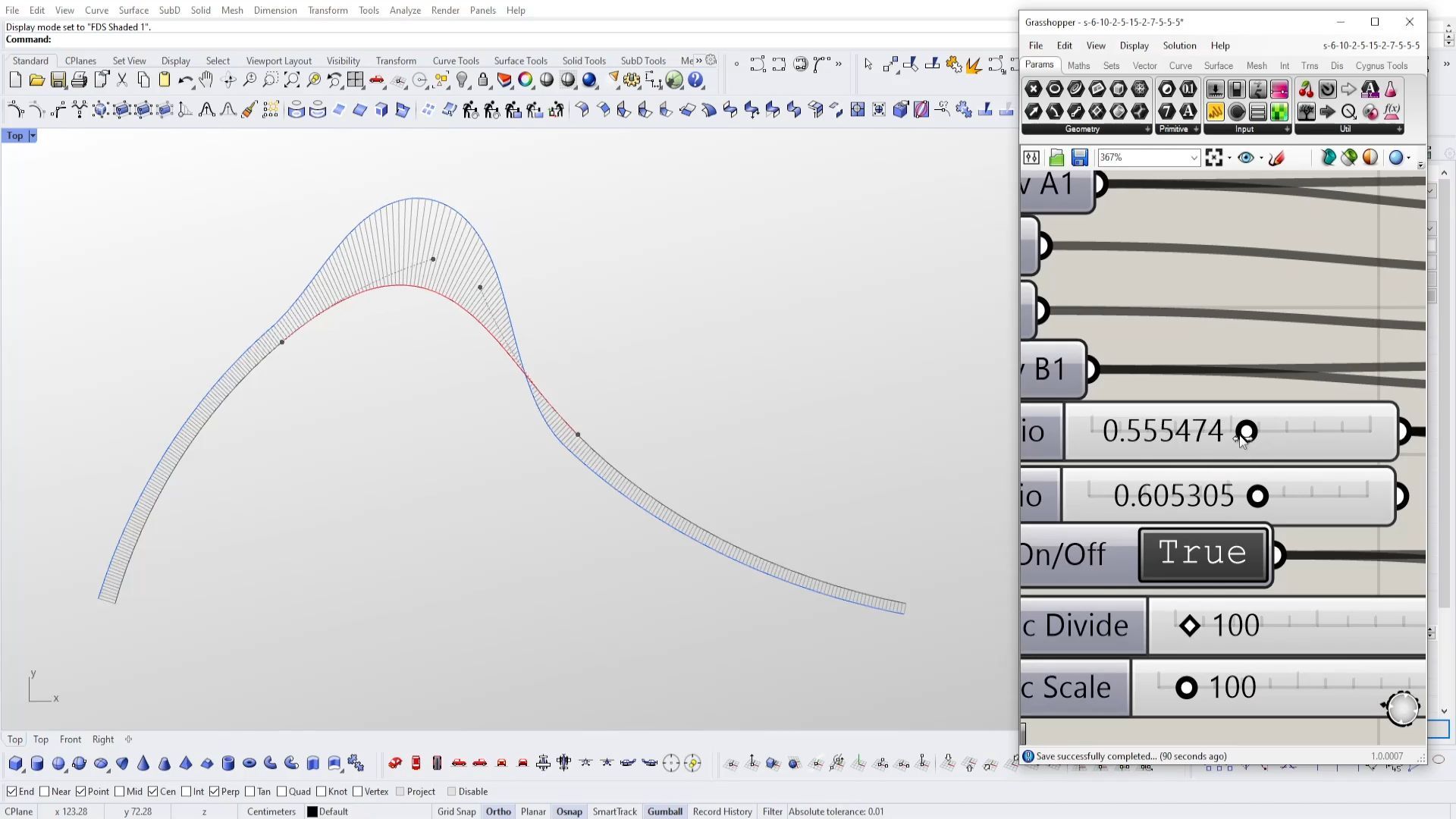Click the 0.555474 slider grip
1456x819 pixels.
pyautogui.click(x=1247, y=431)
